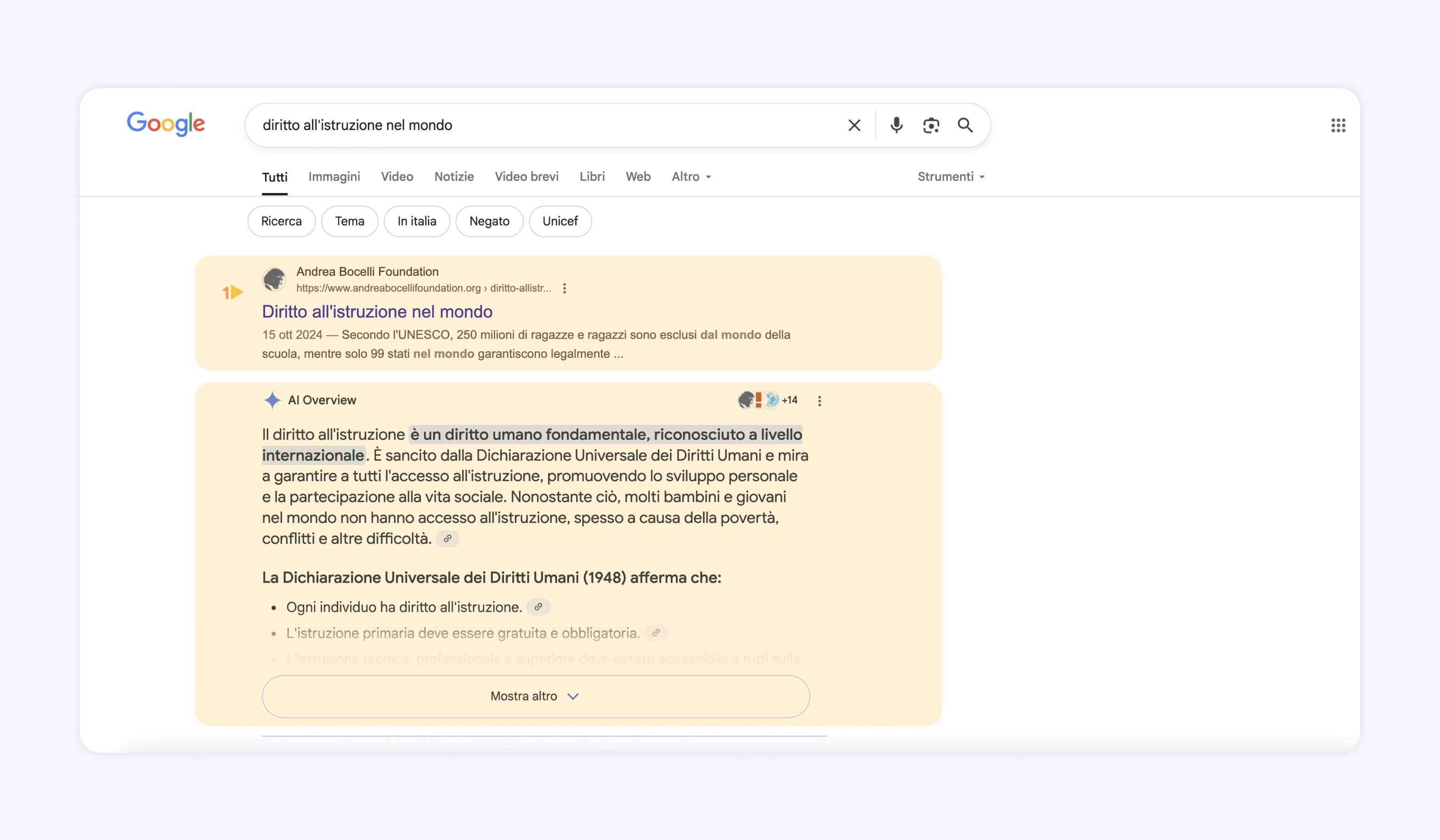Open the AI Overview three-dot menu
Screen dimensions: 1440x840
coord(819,401)
